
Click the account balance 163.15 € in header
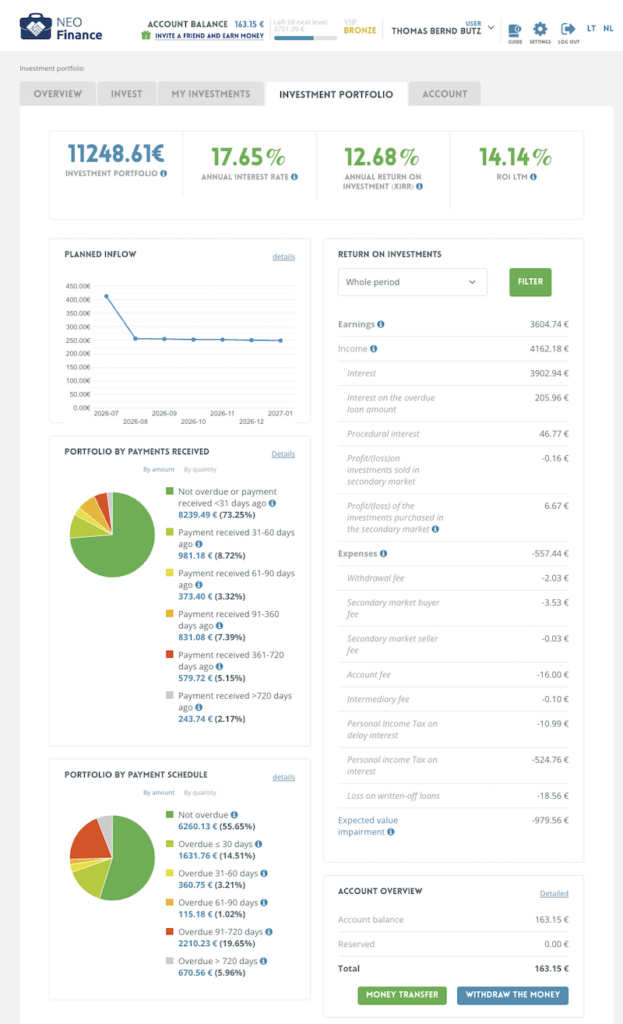coord(249,24)
